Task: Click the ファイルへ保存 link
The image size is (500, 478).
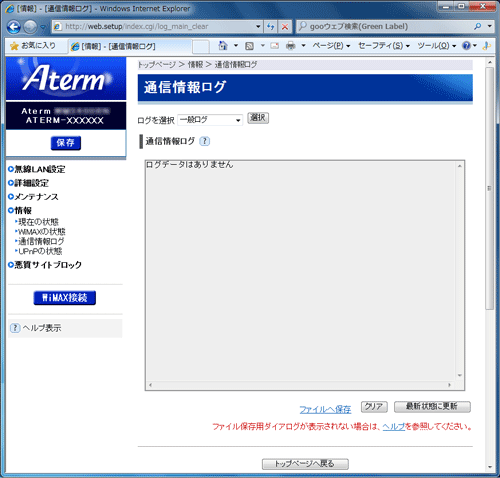Action: (x=325, y=409)
